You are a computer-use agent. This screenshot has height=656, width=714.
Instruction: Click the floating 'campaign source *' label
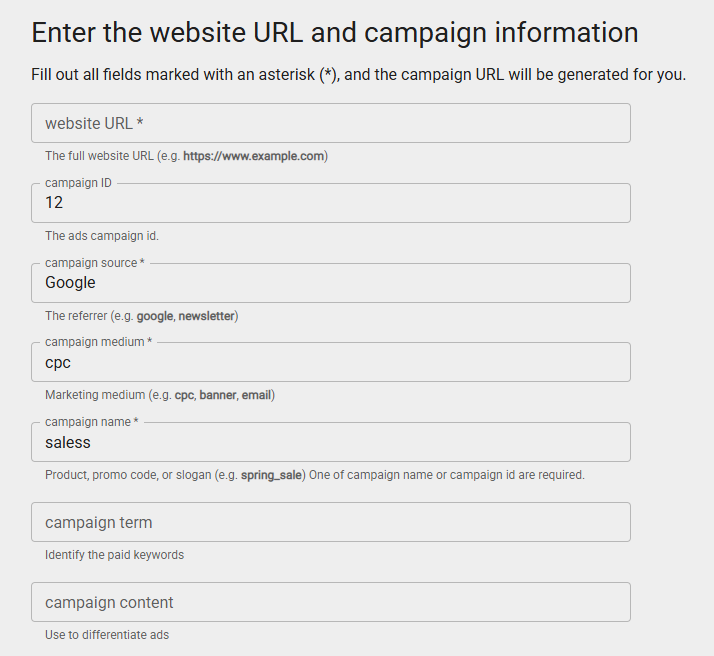click(95, 263)
